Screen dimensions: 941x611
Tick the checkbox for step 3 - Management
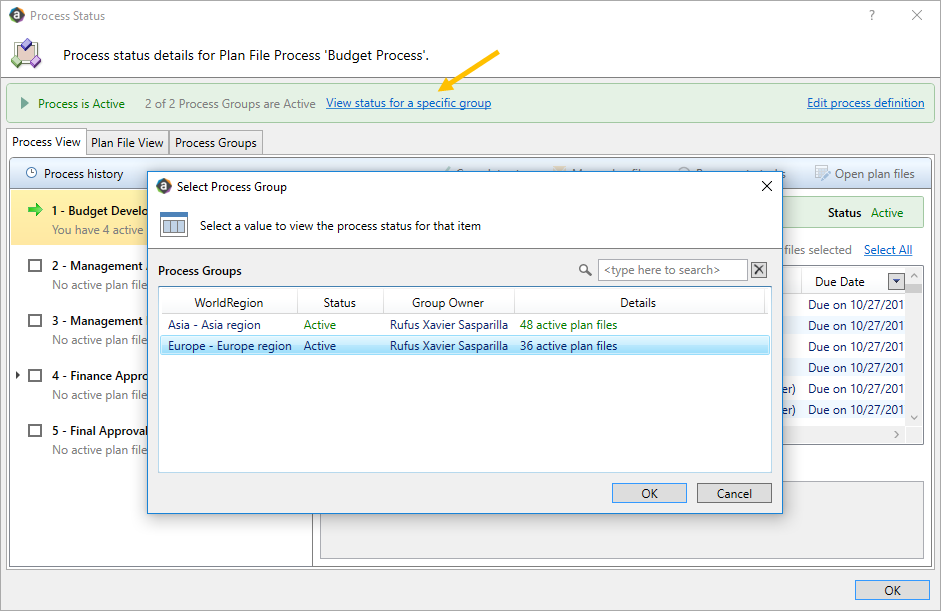(35, 321)
